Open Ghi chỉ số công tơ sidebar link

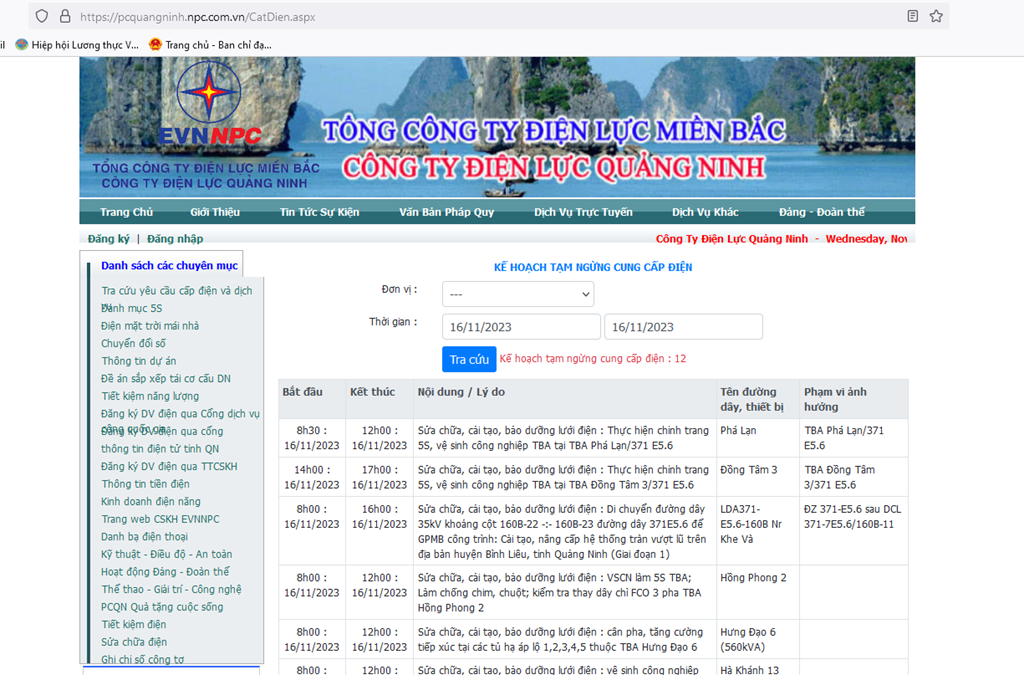pyautogui.click(x=142, y=660)
